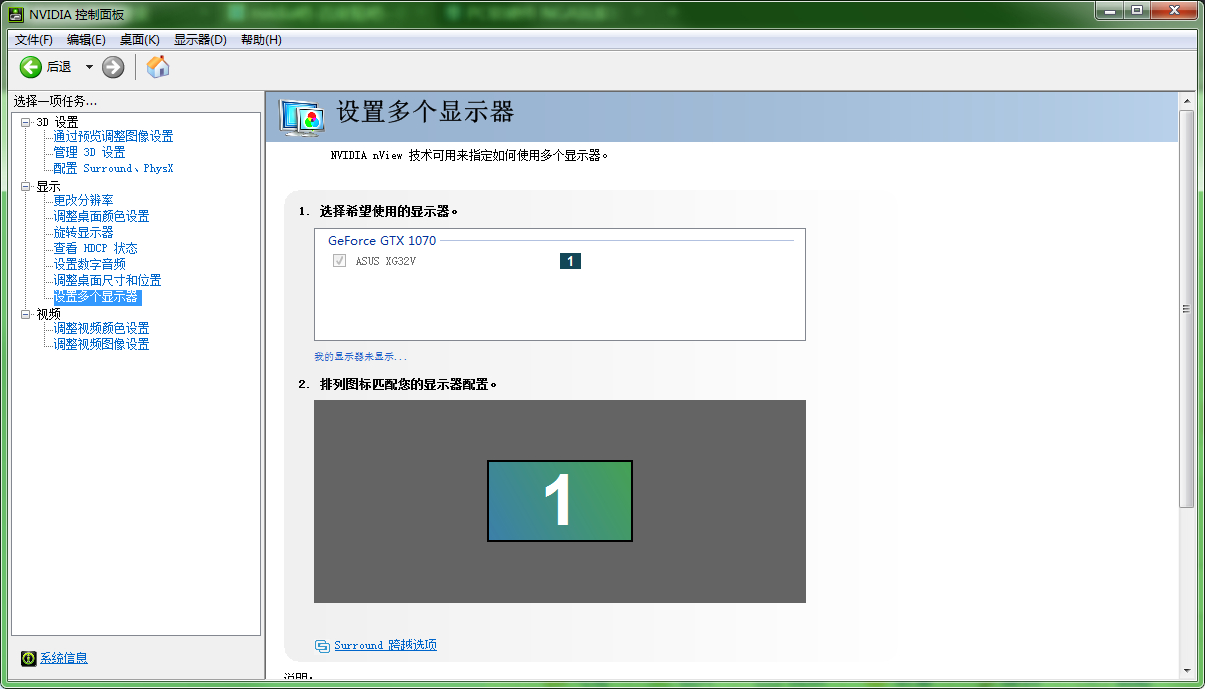Screen dimensions: 1205x689
Task: Open the 显示器(D) menu
Action: pos(200,40)
